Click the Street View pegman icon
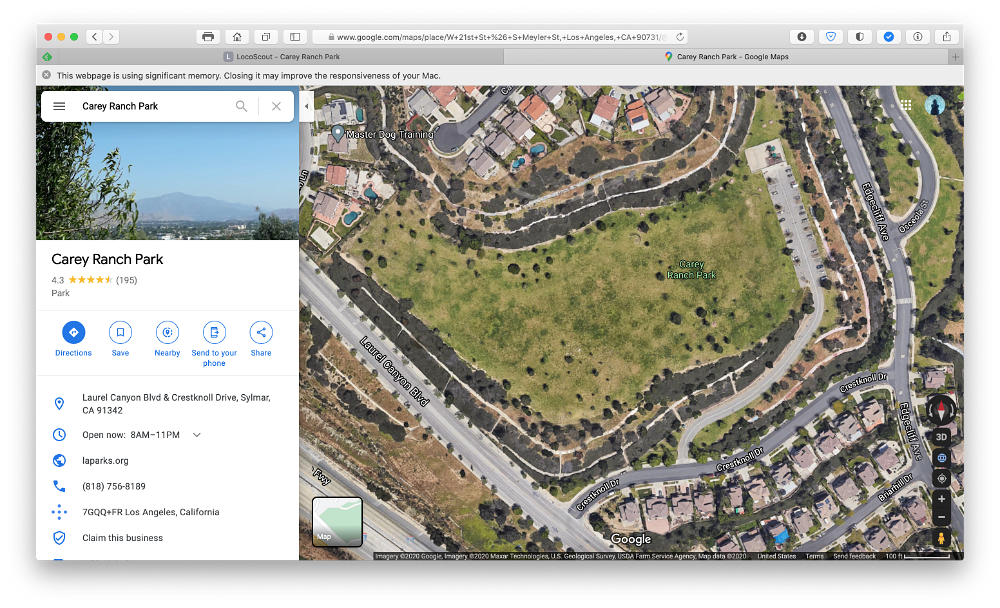This screenshot has width=1000, height=608. [941, 538]
